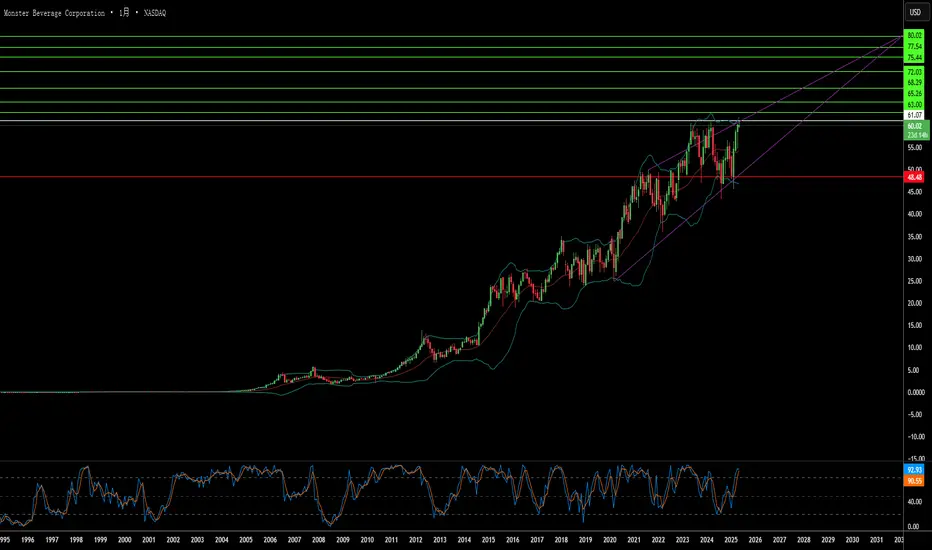Viewport: 932px width, 550px height.
Task: Click the 55.00 price axis value
Action: 915,147
